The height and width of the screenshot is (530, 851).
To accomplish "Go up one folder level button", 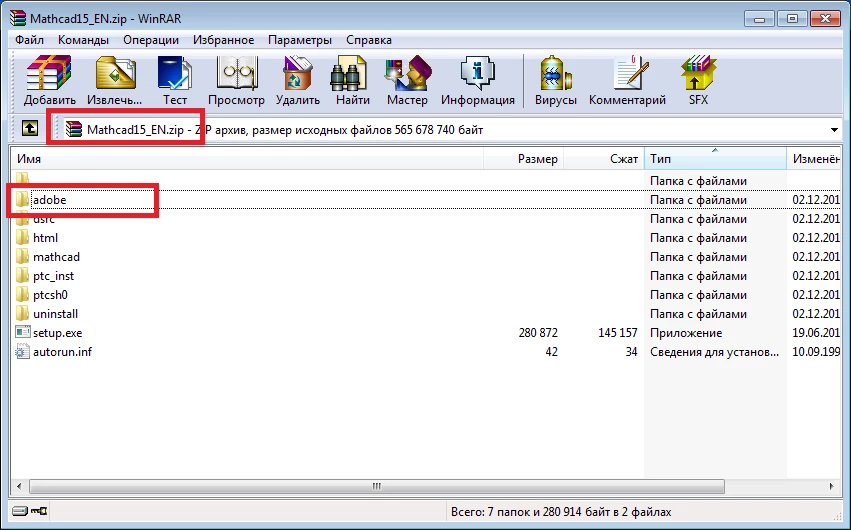I will pyautogui.click(x=30, y=129).
